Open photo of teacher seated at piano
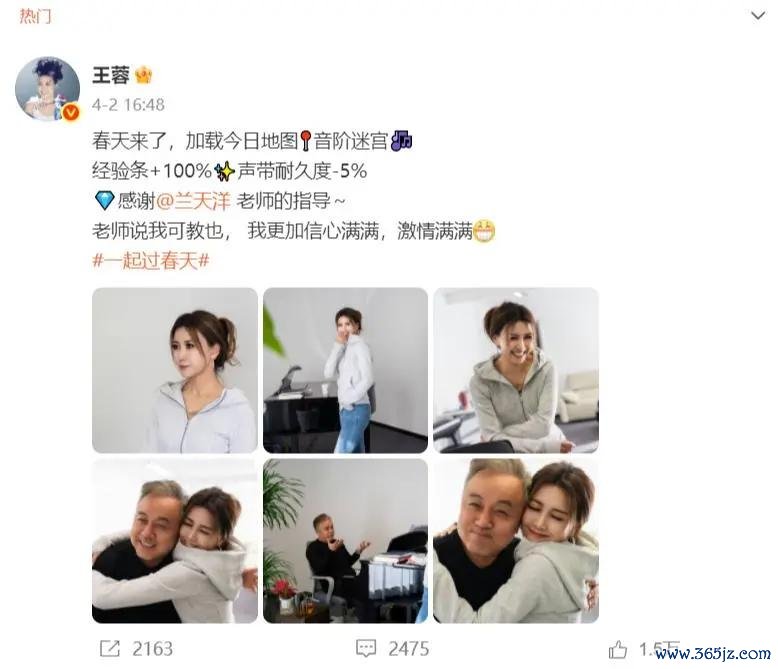The width and height of the screenshot is (778, 669). coord(345,541)
